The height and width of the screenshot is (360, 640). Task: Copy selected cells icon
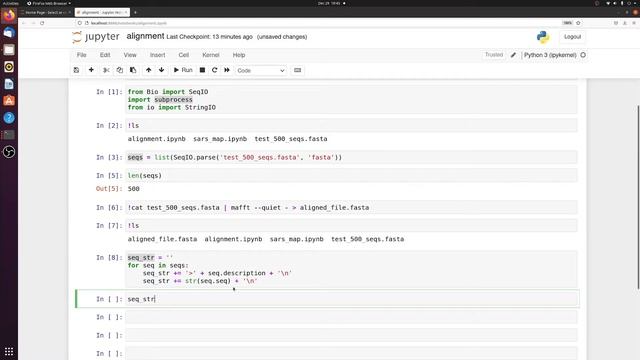tap(120, 70)
